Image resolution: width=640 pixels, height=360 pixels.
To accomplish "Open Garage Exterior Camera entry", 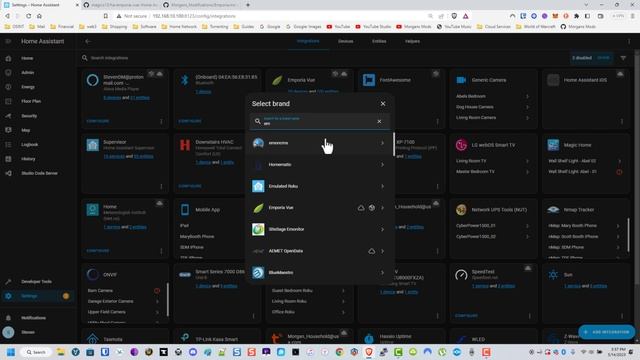I will coord(124,301).
